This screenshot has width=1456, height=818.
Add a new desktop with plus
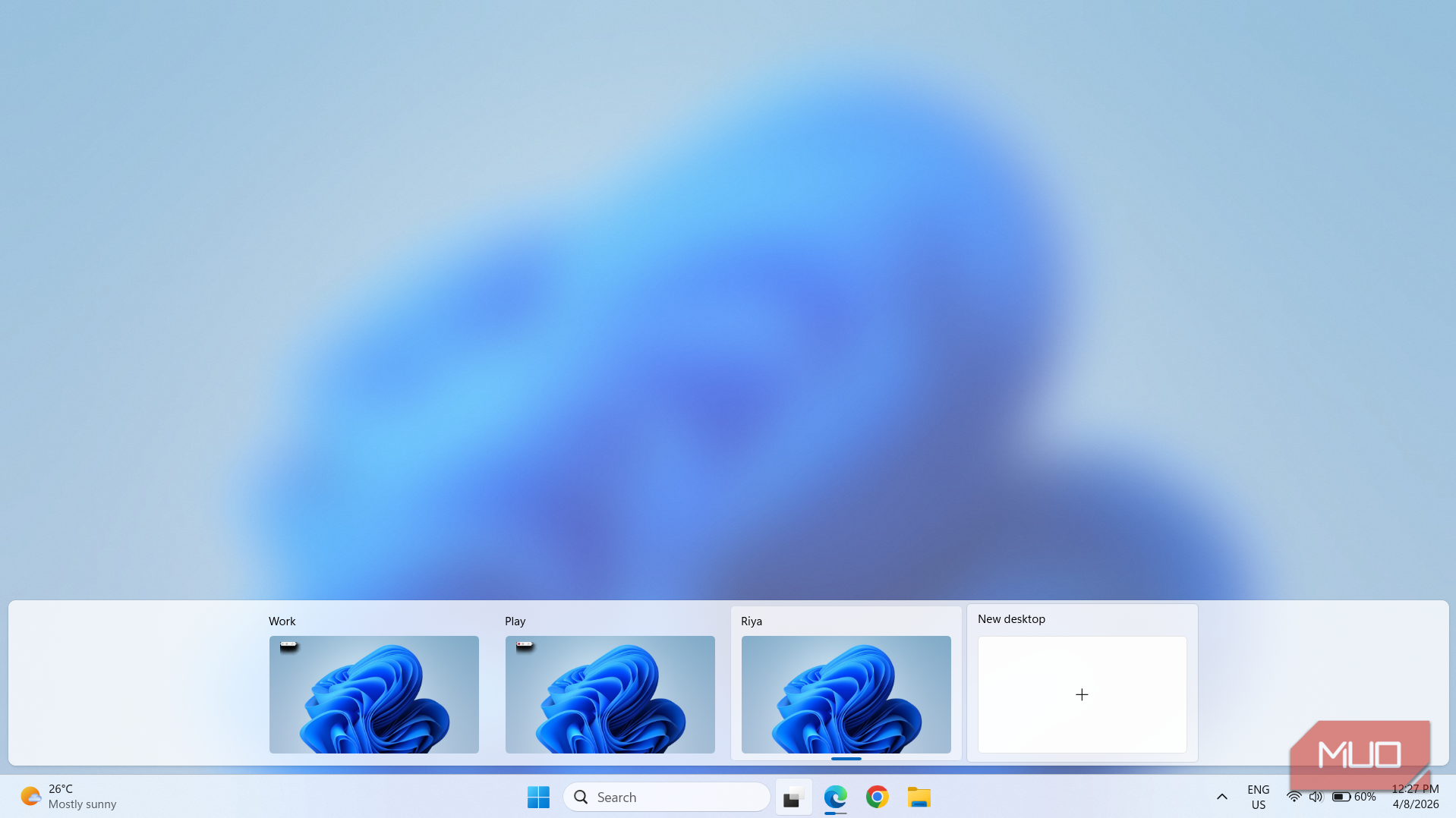[1083, 694]
